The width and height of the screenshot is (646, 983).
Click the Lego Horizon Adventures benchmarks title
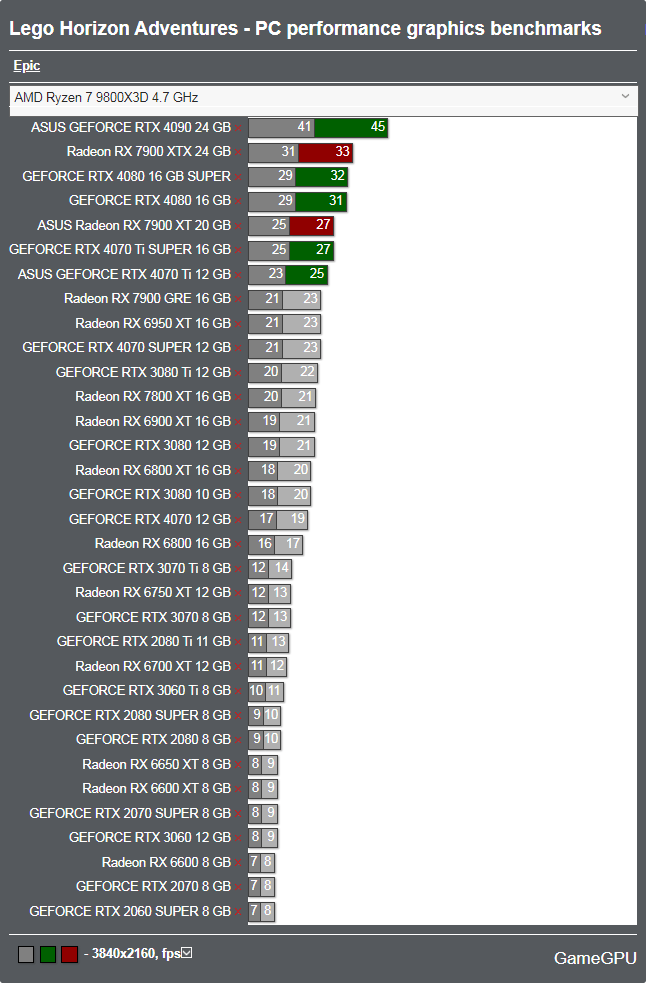point(305,28)
